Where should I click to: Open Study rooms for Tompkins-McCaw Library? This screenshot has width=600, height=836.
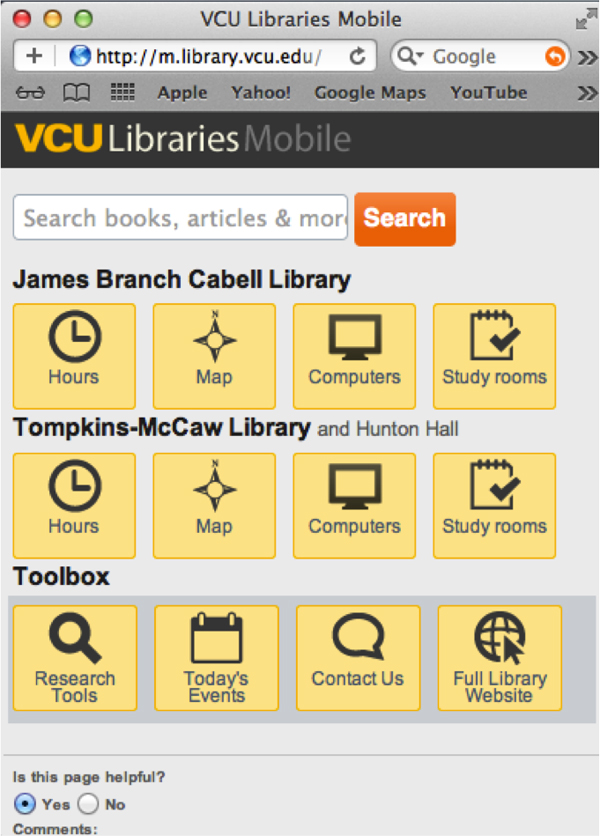[x=494, y=506]
